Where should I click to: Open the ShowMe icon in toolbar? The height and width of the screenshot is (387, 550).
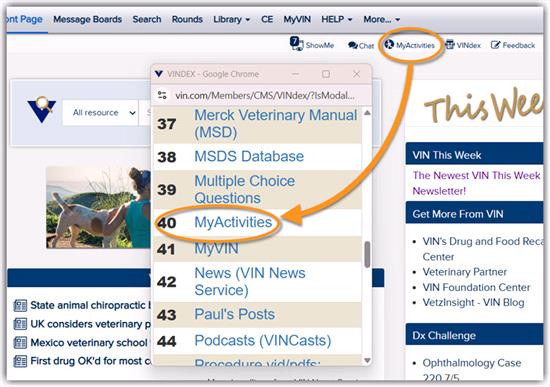coord(296,44)
